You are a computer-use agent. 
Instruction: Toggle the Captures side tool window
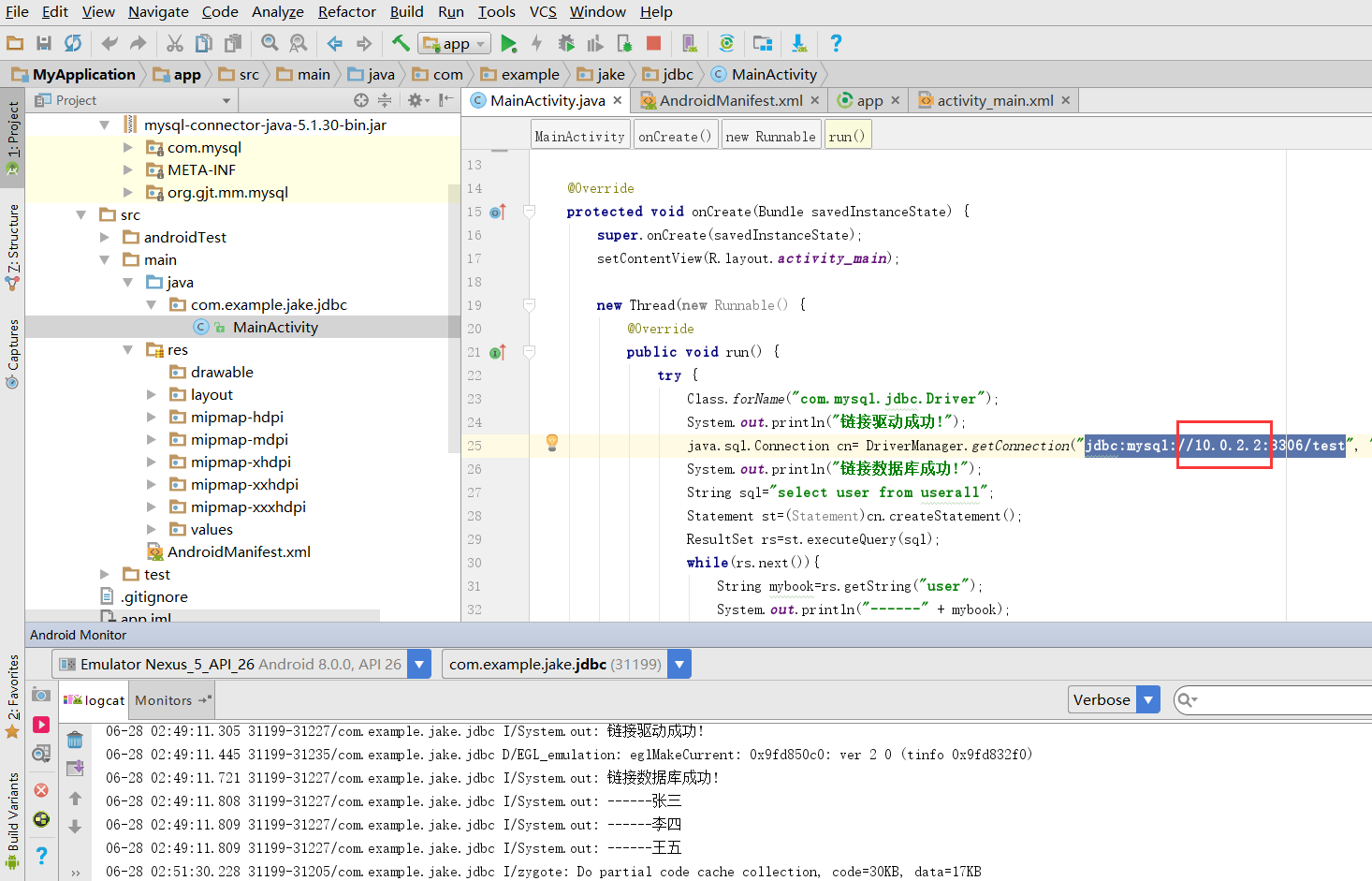tap(12, 353)
